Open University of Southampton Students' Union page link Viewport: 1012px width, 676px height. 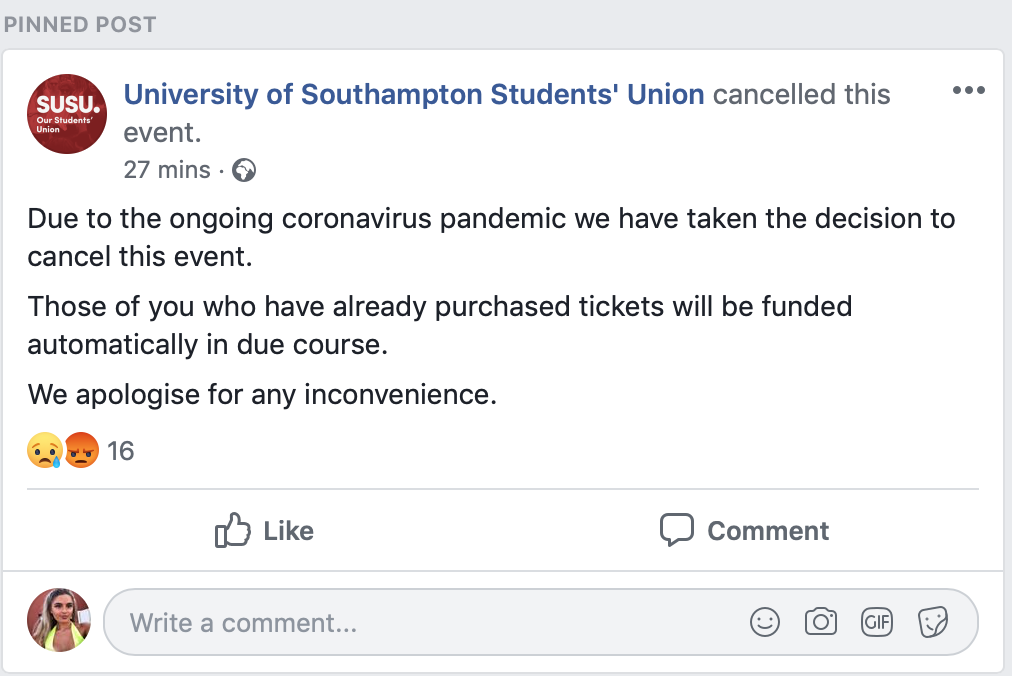(414, 94)
